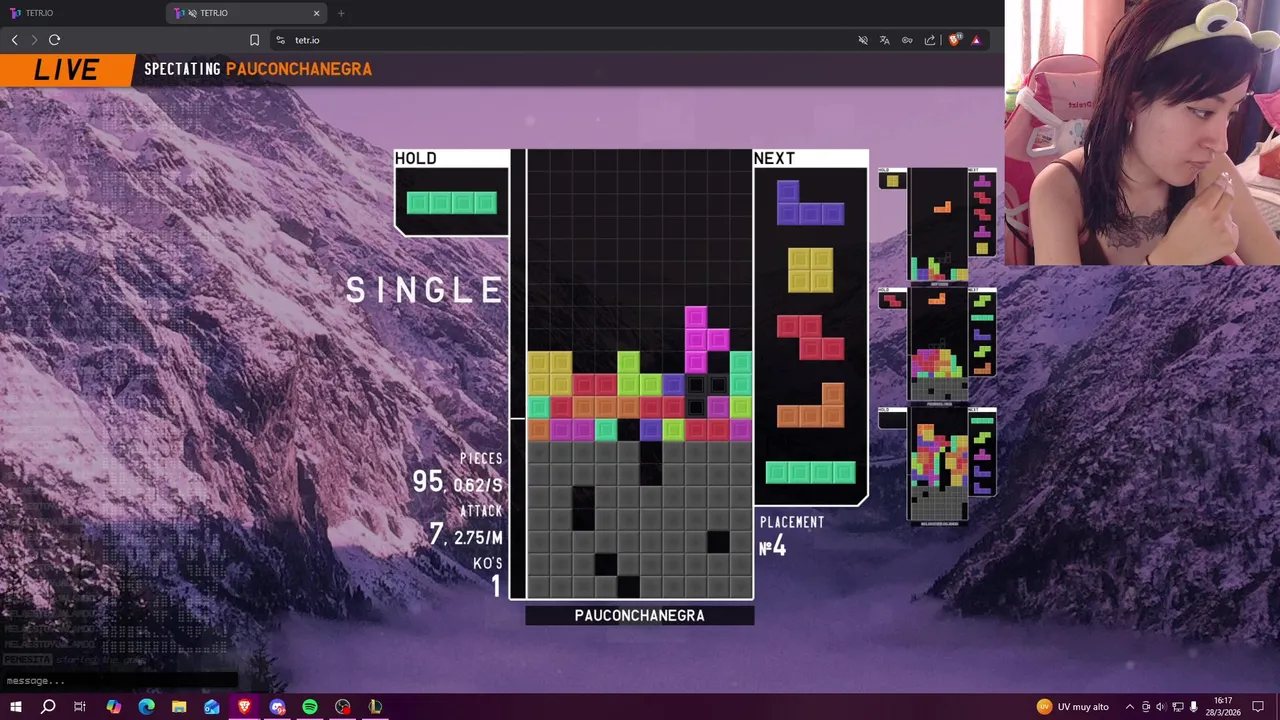
Task: Open OBS Studio from the taskbar
Action: [x=343, y=707]
